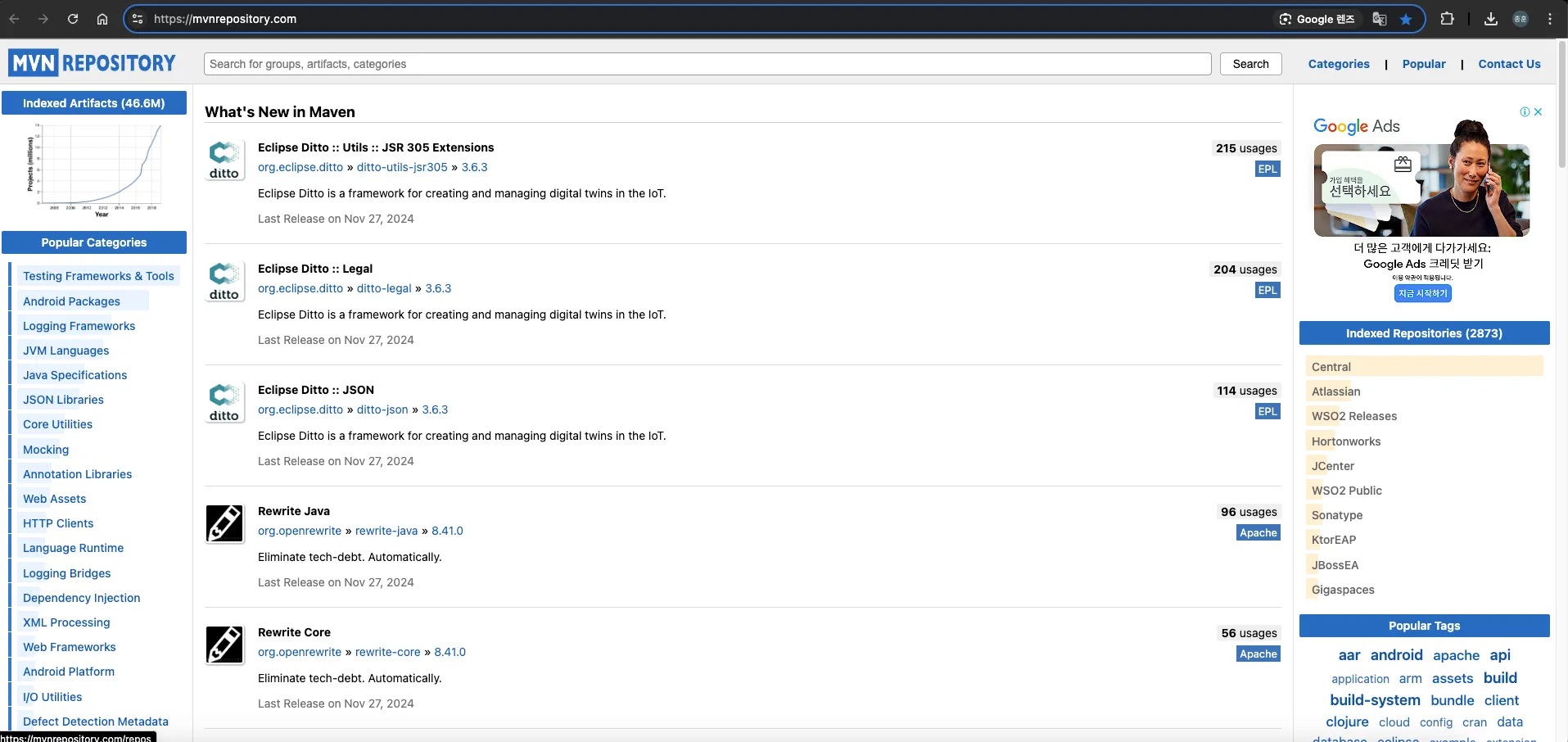Open browser profile avatar
1568x742 pixels.
tap(1521, 19)
